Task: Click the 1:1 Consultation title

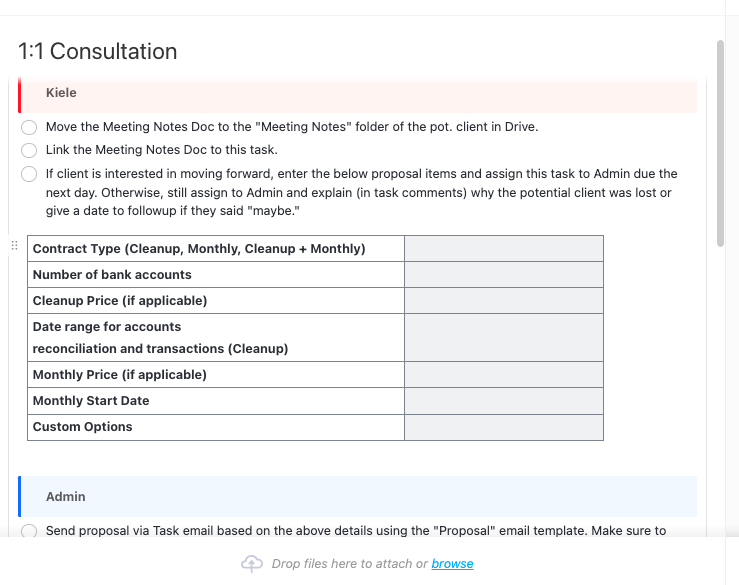Action: [98, 51]
